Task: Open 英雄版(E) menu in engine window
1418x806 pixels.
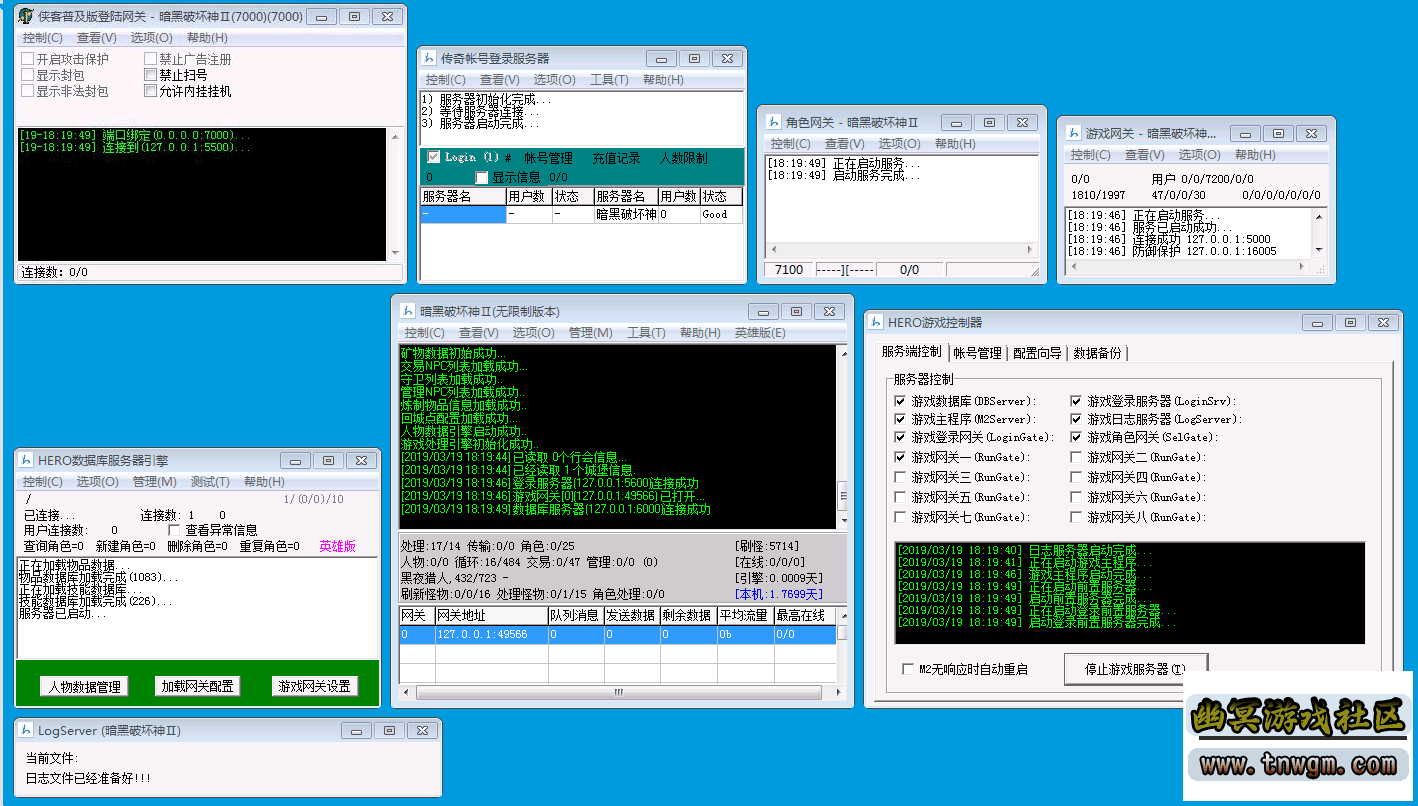Action: point(760,333)
